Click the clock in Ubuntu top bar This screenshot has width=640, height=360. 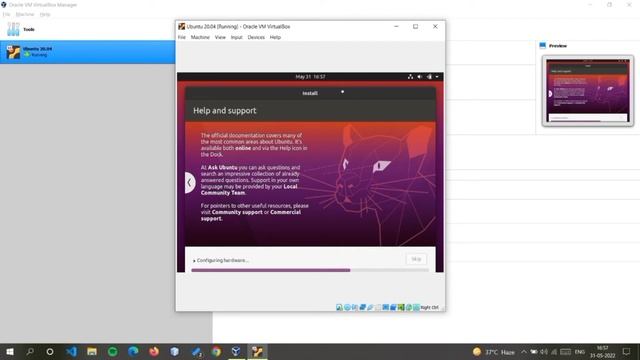(x=310, y=76)
